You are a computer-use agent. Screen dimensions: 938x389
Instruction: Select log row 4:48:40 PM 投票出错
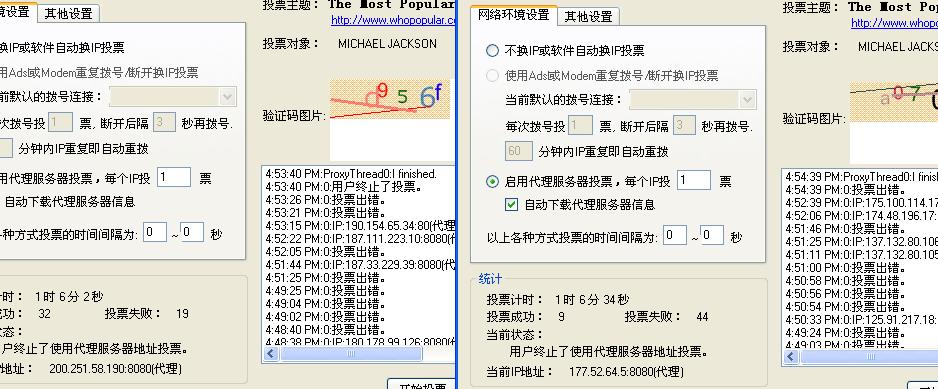(x=326, y=330)
